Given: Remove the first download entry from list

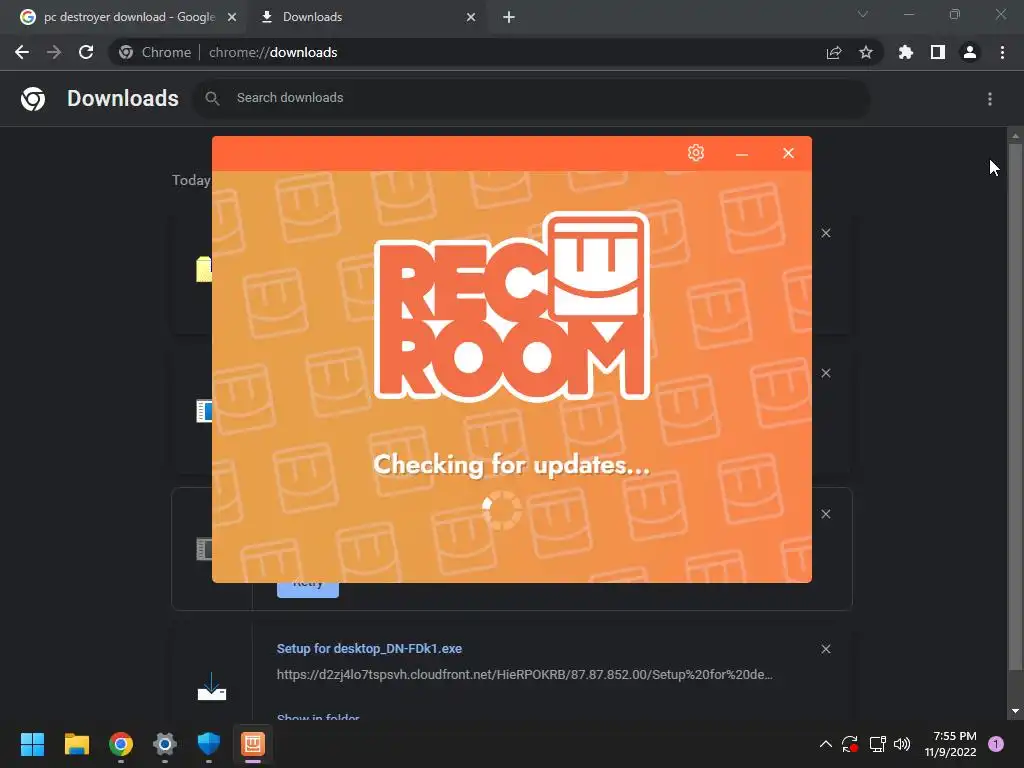Looking at the screenshot, I should pyautogui.click(x=825, y=233).
